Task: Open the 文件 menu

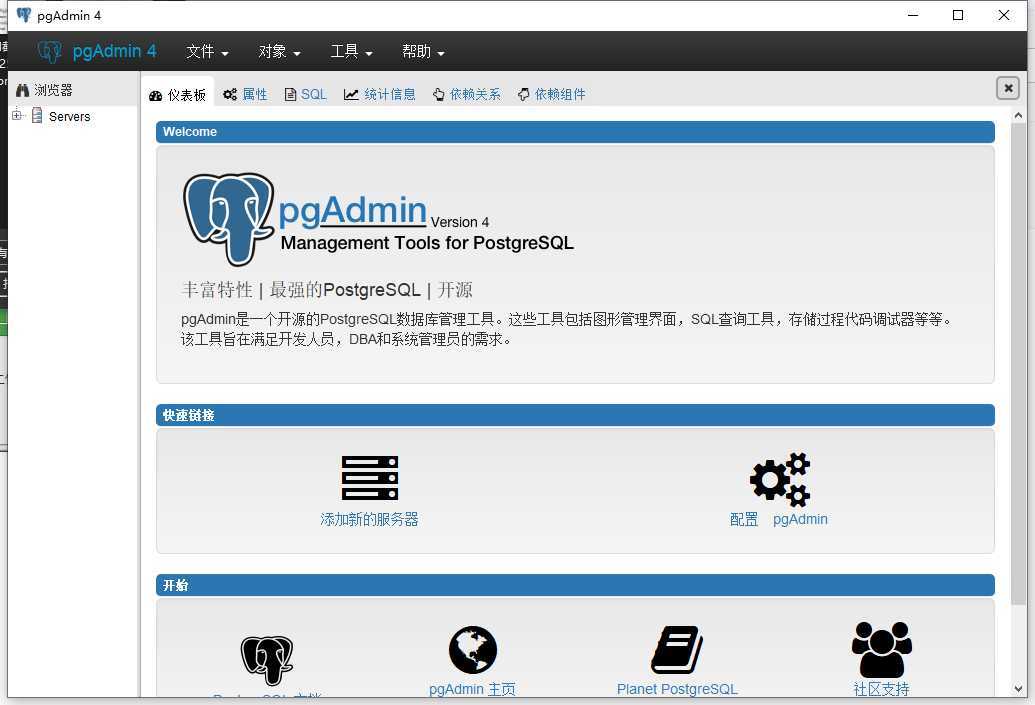Action: pos(207,51)
